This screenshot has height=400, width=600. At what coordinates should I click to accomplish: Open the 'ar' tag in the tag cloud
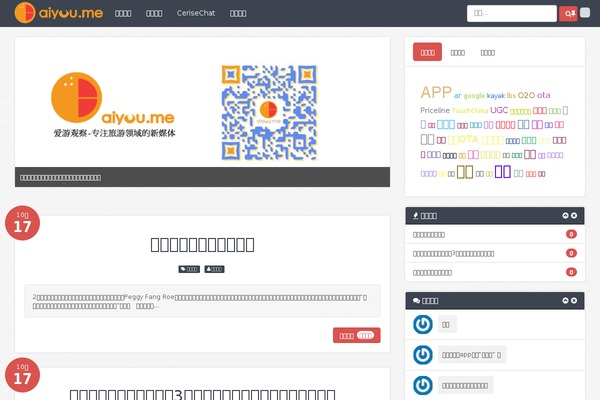(x=458, y=96)
